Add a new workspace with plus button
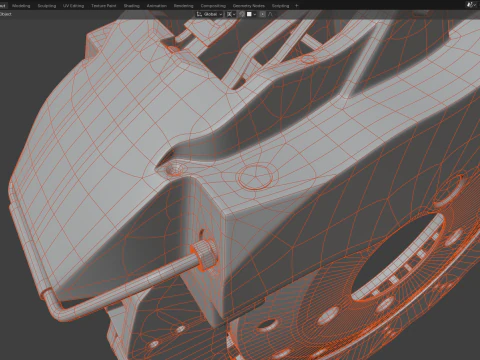 [x=297, y=6]
